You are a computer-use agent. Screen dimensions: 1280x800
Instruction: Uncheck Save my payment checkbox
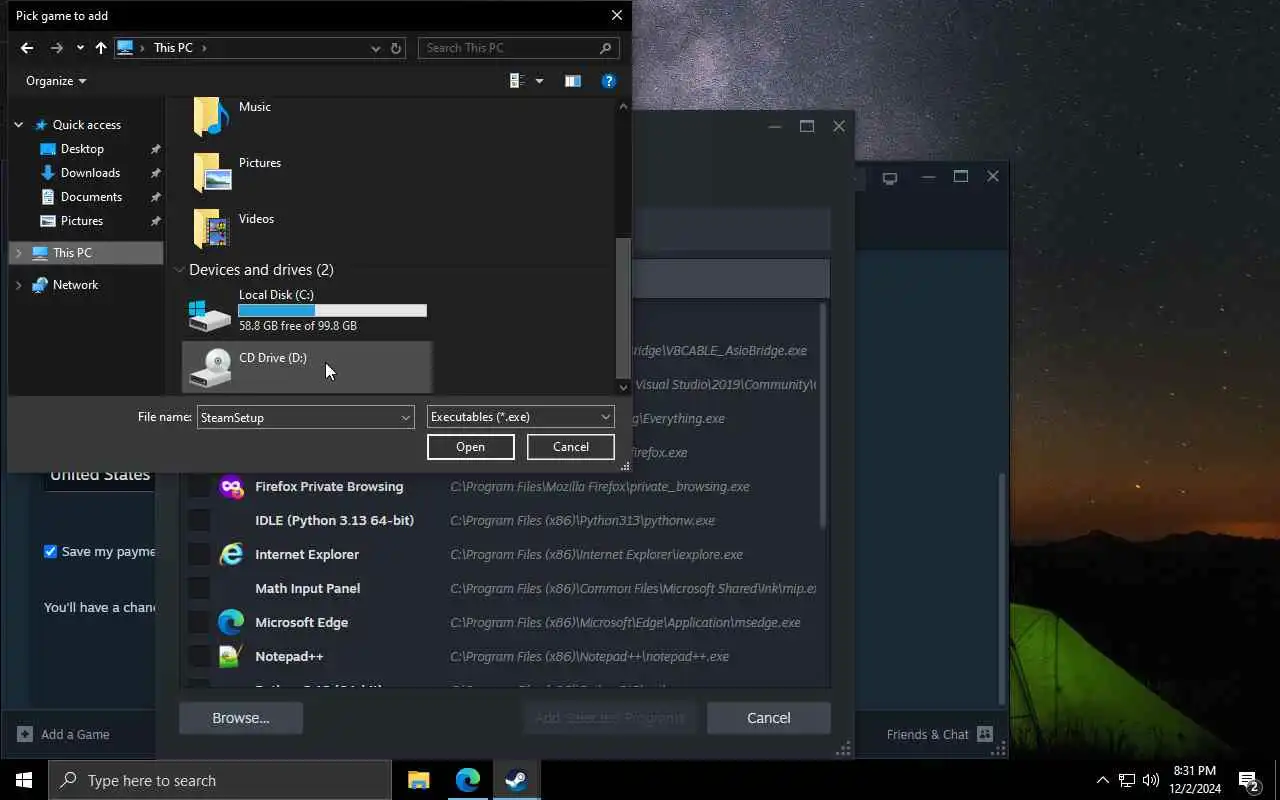click(x=51, y=552)
